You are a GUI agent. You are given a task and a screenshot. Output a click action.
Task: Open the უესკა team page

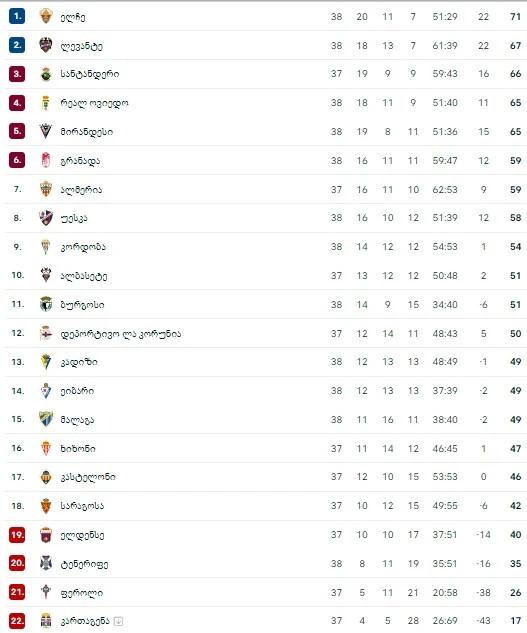click(x=74, y=218)
